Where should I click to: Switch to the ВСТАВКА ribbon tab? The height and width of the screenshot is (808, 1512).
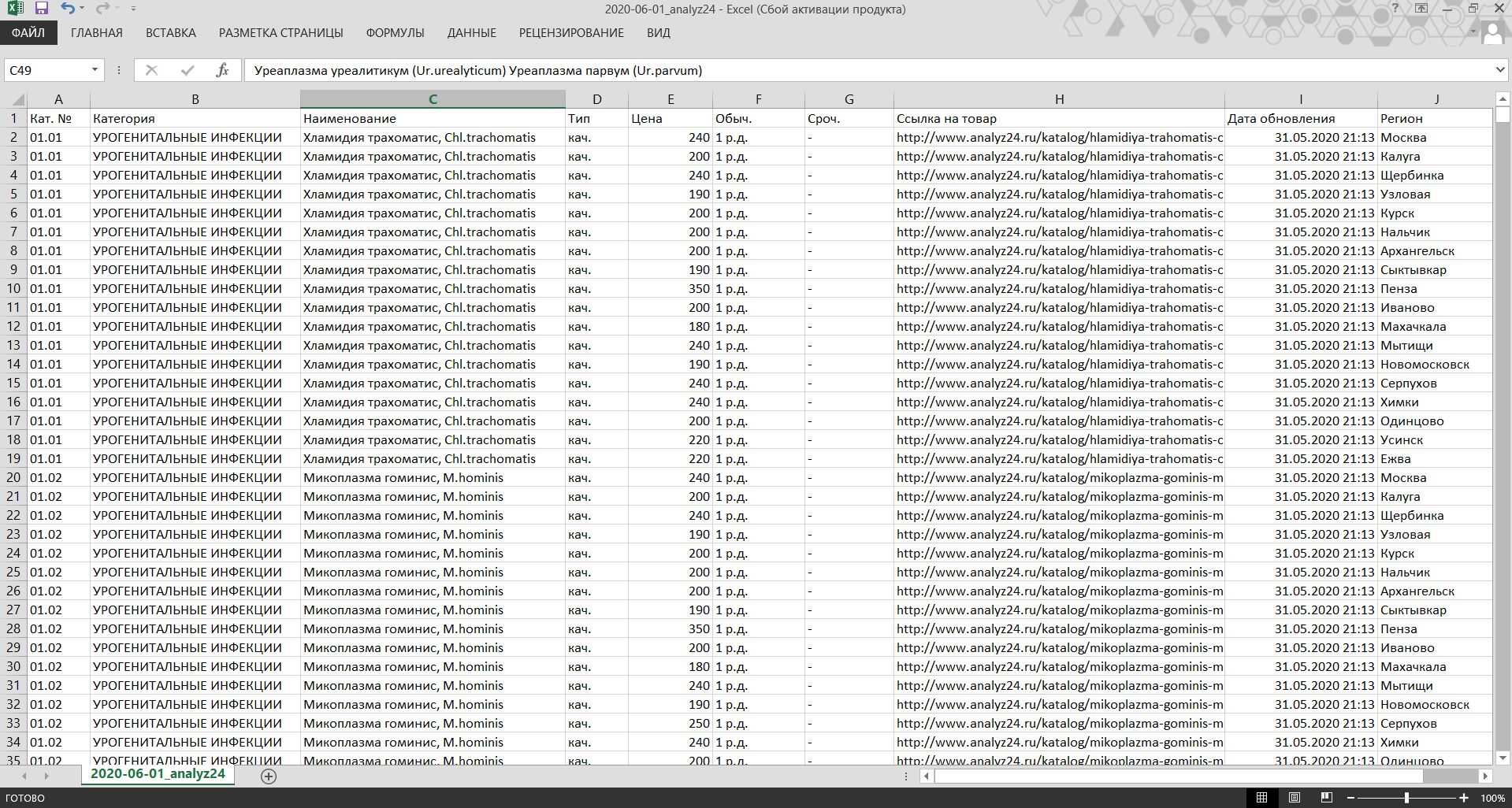(171, 33)
